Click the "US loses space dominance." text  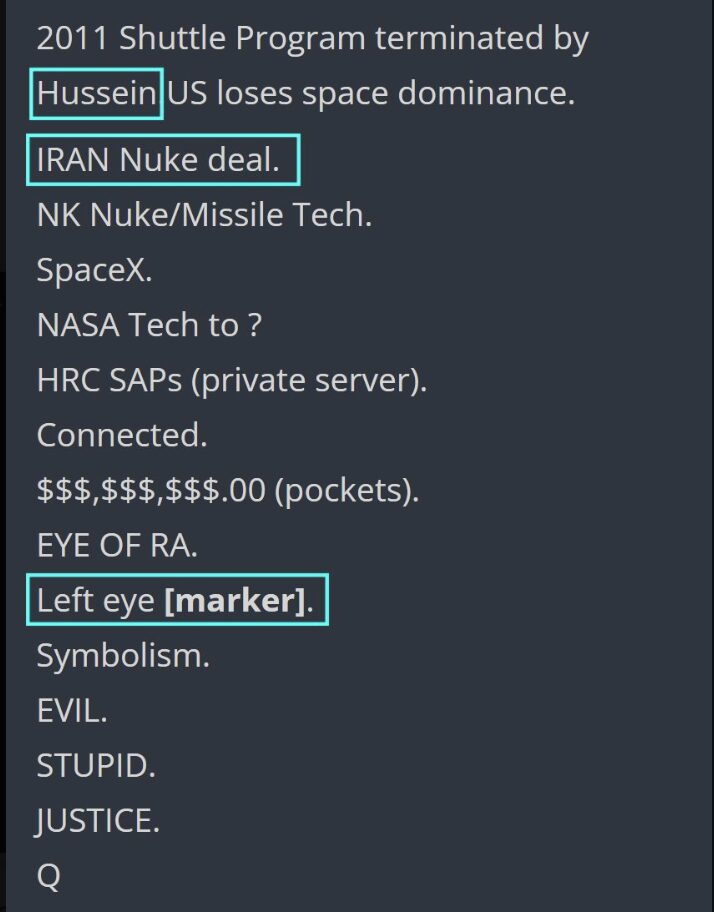[x=371, y=94]
